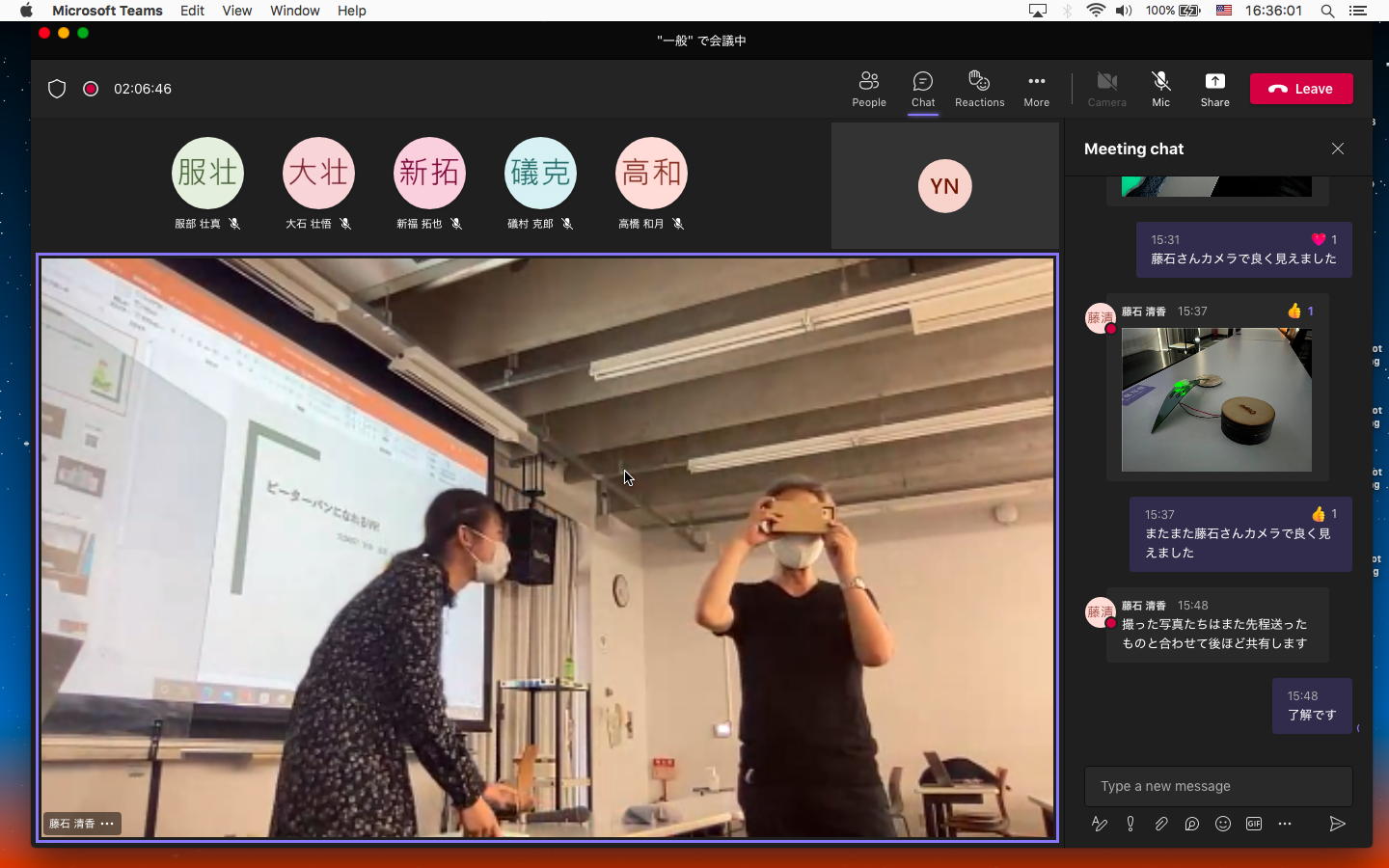Leave the meeting

pyautogui.click(x=1301, y=89)
